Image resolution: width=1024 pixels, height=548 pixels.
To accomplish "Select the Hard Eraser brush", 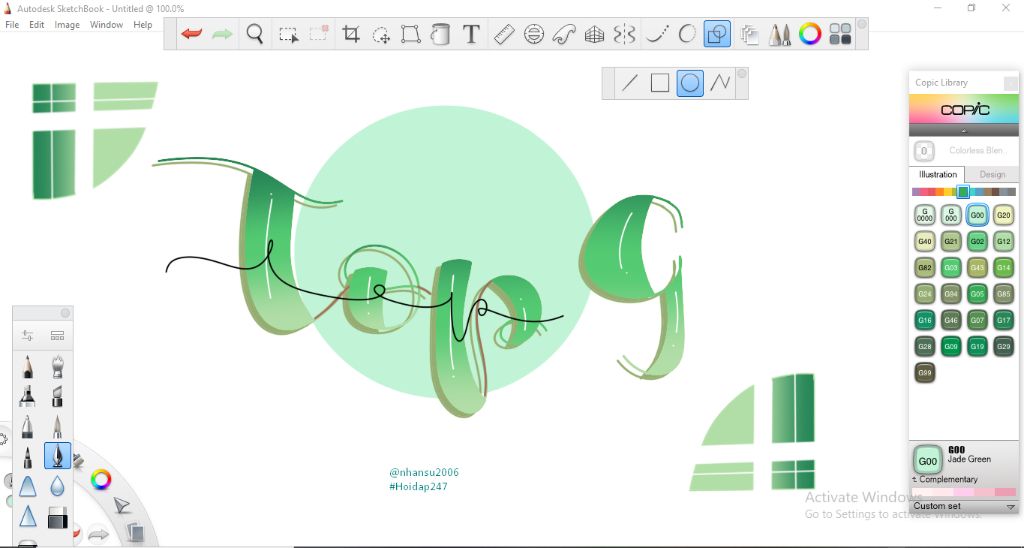I will pyautogui.click(x=57, y=517).
